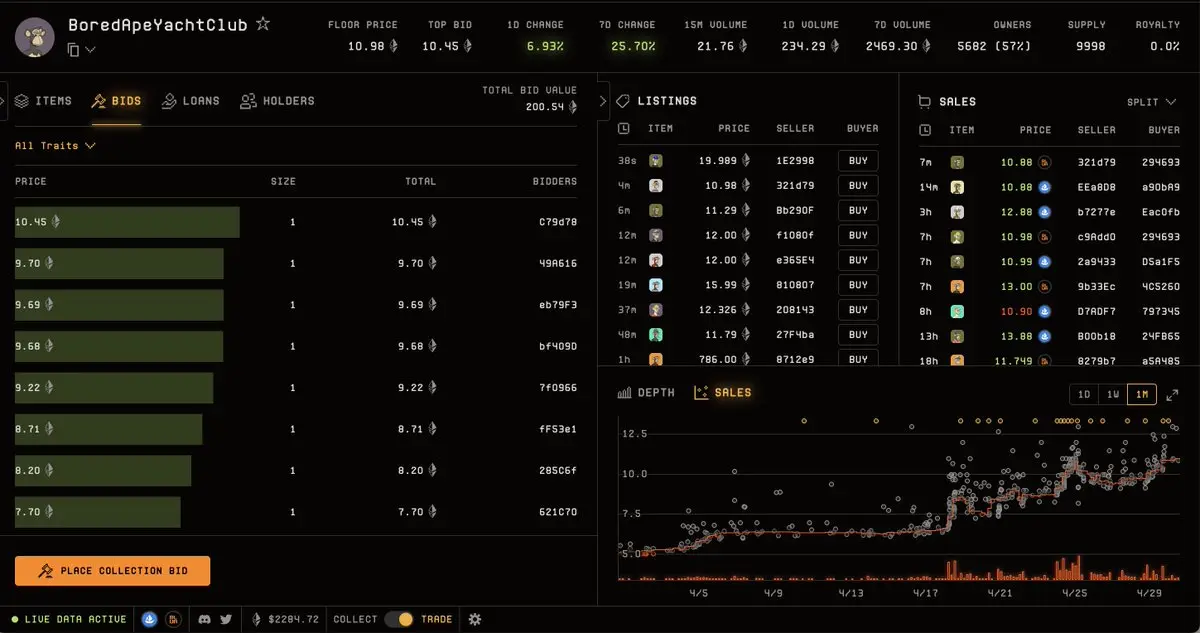Click the clock icon in Listings header

[x=624, y=129]
